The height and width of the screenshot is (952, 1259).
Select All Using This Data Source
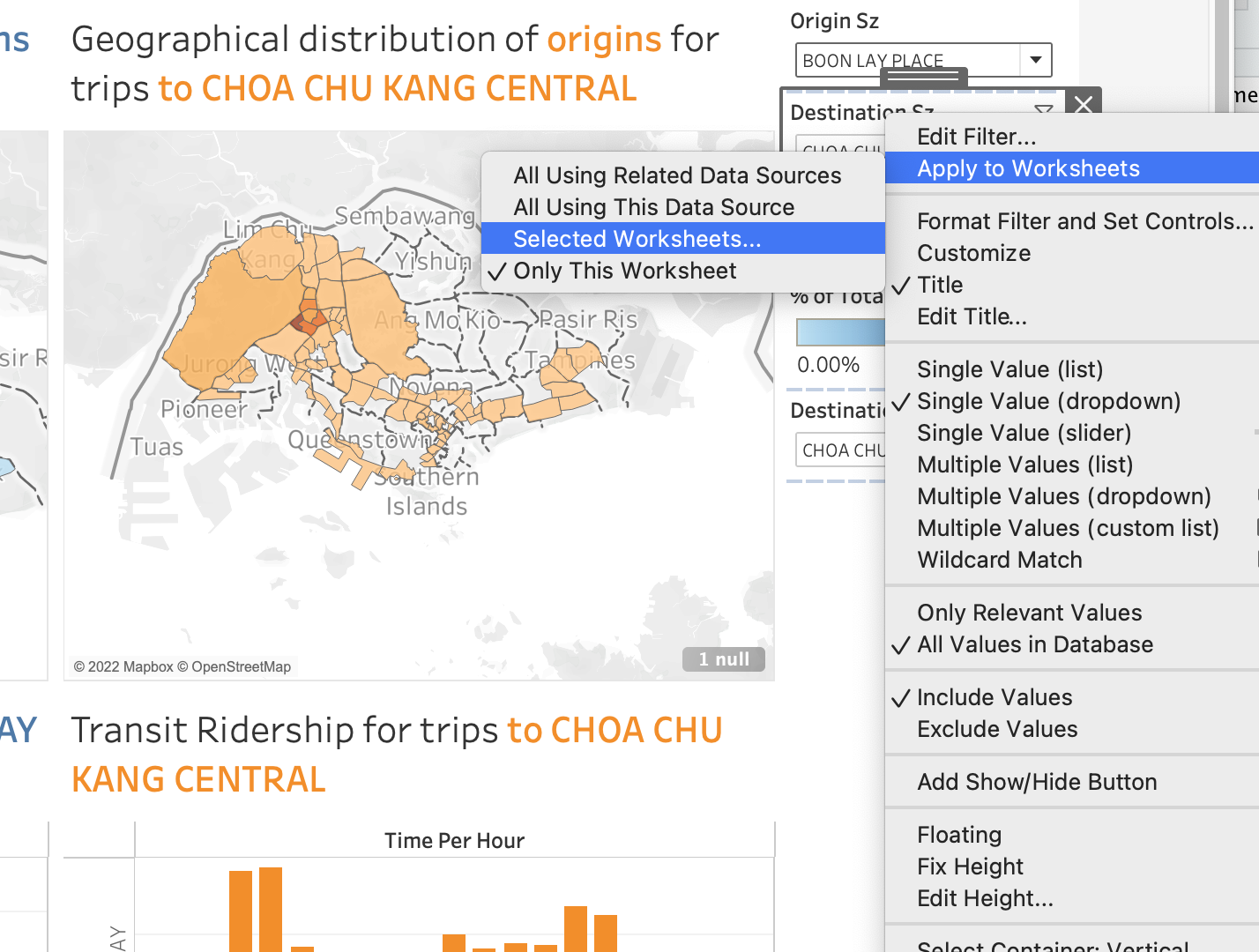(x=653, y=207)
